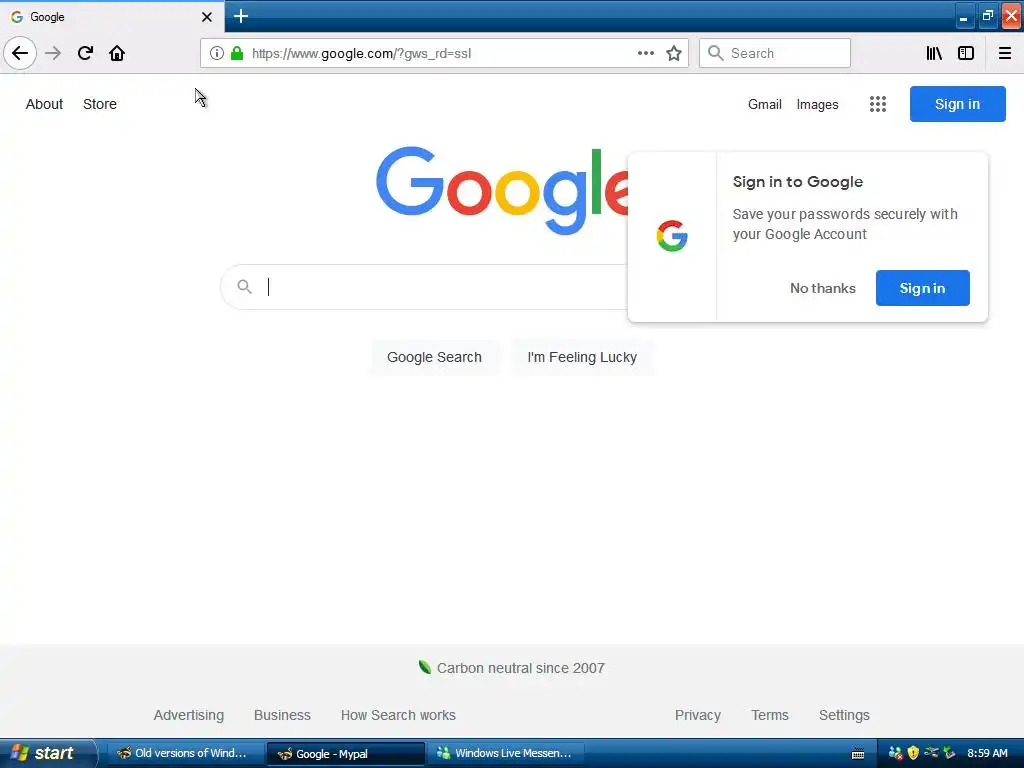Click the Google Search button

[434, 357]
